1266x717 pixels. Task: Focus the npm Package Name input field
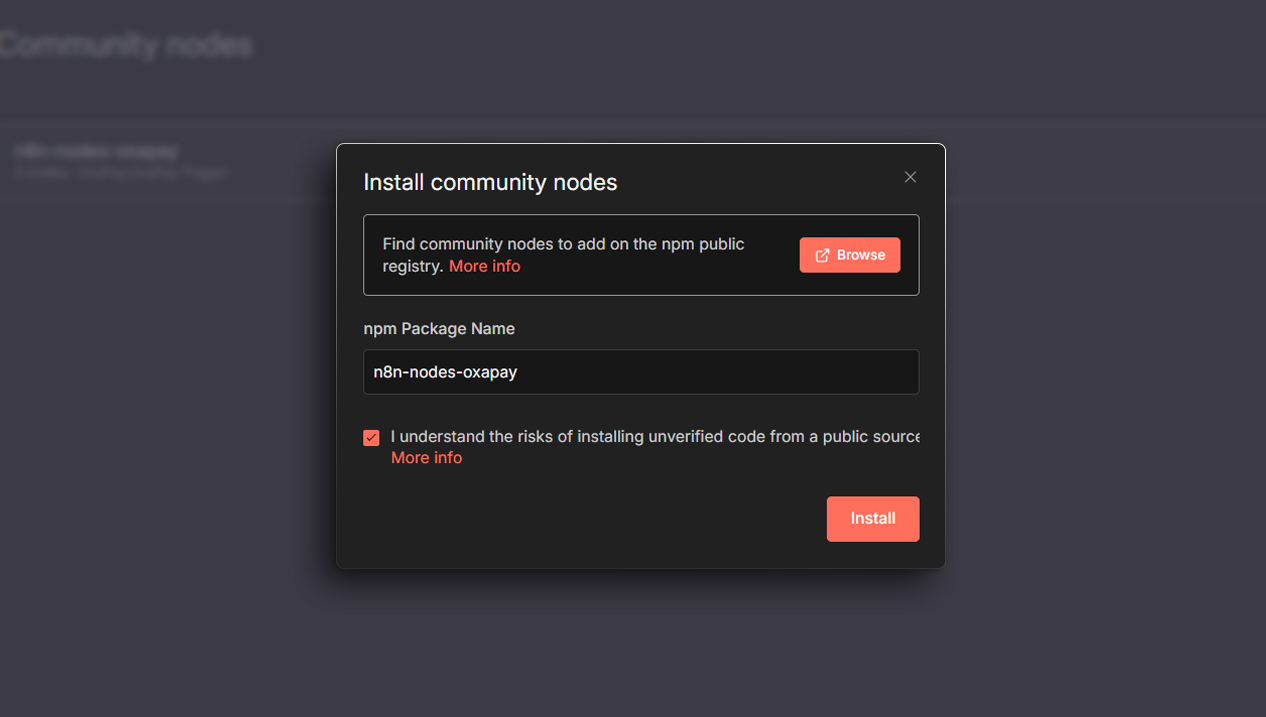[x=641, y=372]
